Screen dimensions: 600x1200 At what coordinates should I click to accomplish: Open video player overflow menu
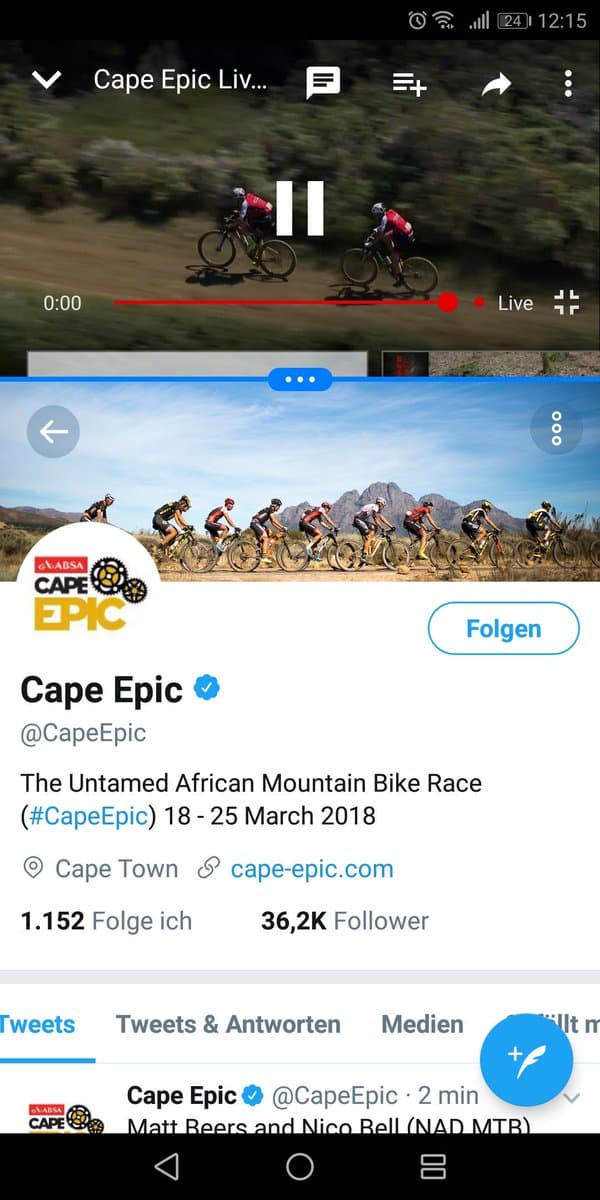tap(567, 83)
